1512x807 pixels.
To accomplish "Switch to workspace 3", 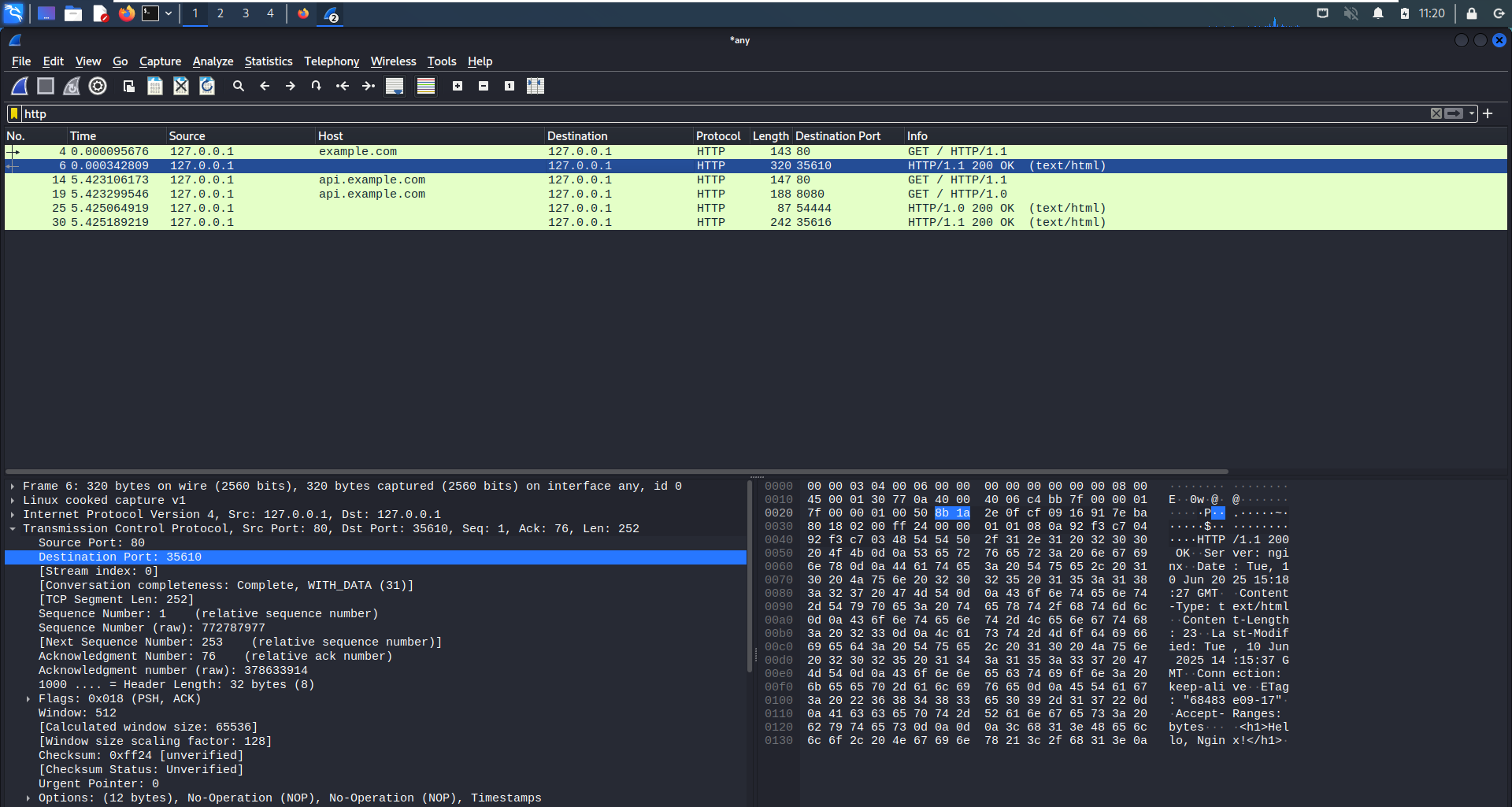I will point(246,13).
